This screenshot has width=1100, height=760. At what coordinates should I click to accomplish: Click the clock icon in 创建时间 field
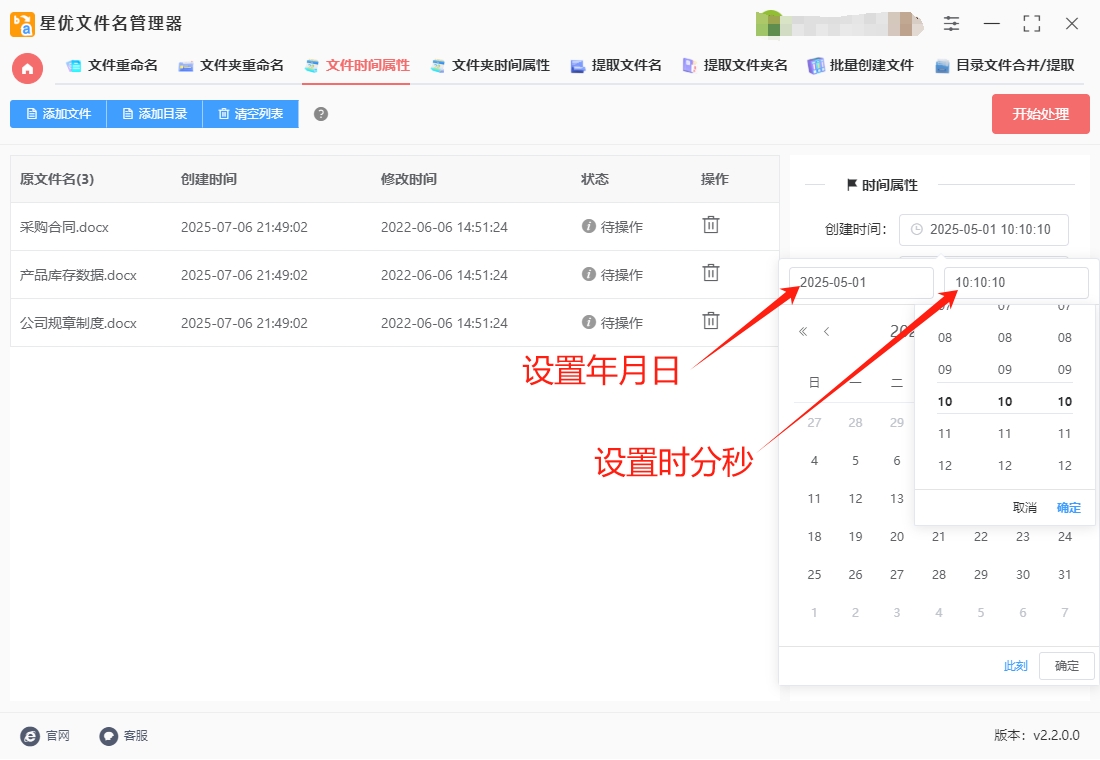[x=916, y=229]
